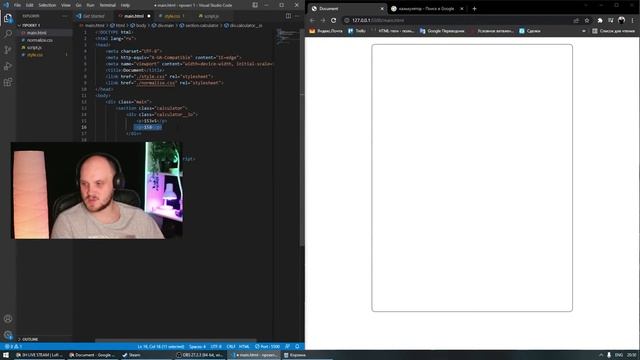Open the reading list button
Screen dimensions: 640x360
(x=613, y=31)
